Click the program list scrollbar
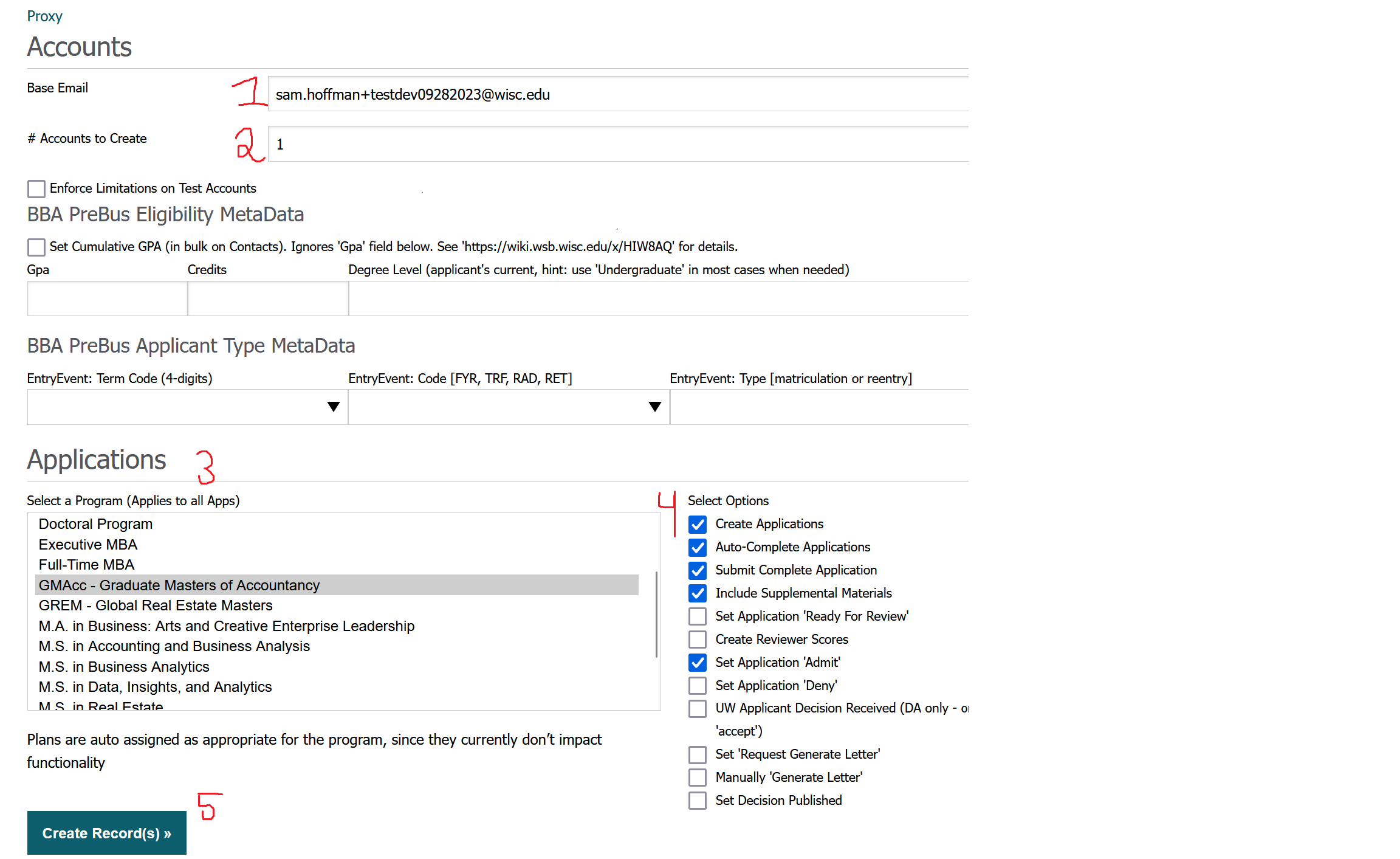1400x859 pixels. click(656, 614)
